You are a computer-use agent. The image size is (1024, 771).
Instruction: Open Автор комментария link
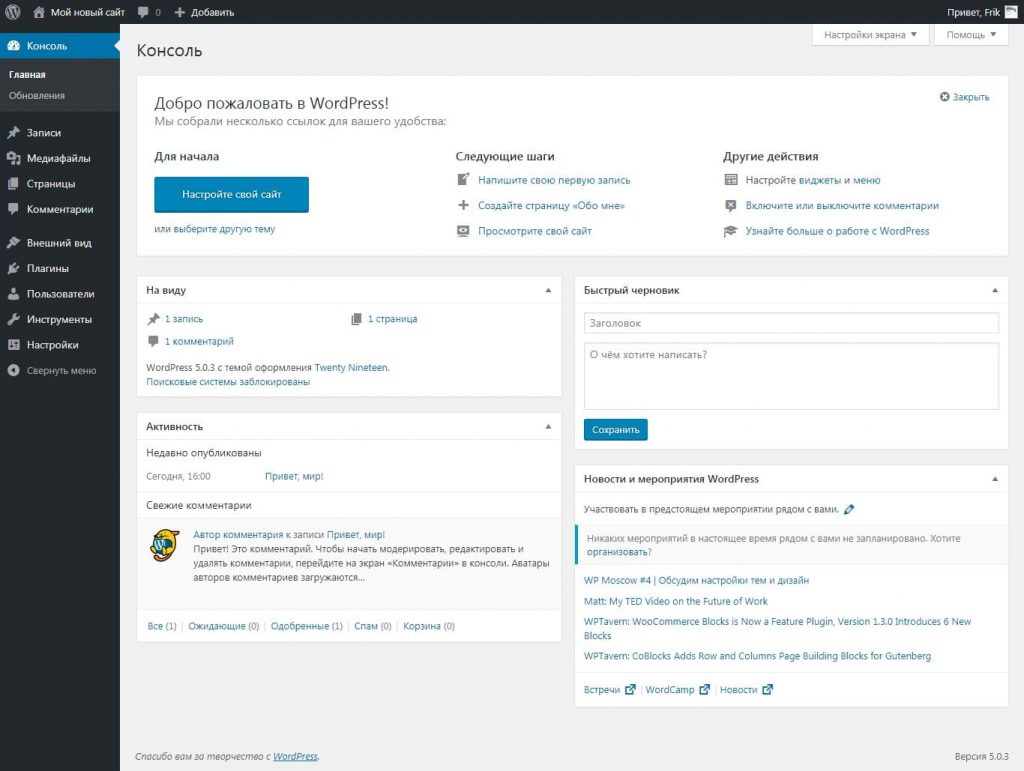(238, 535)
